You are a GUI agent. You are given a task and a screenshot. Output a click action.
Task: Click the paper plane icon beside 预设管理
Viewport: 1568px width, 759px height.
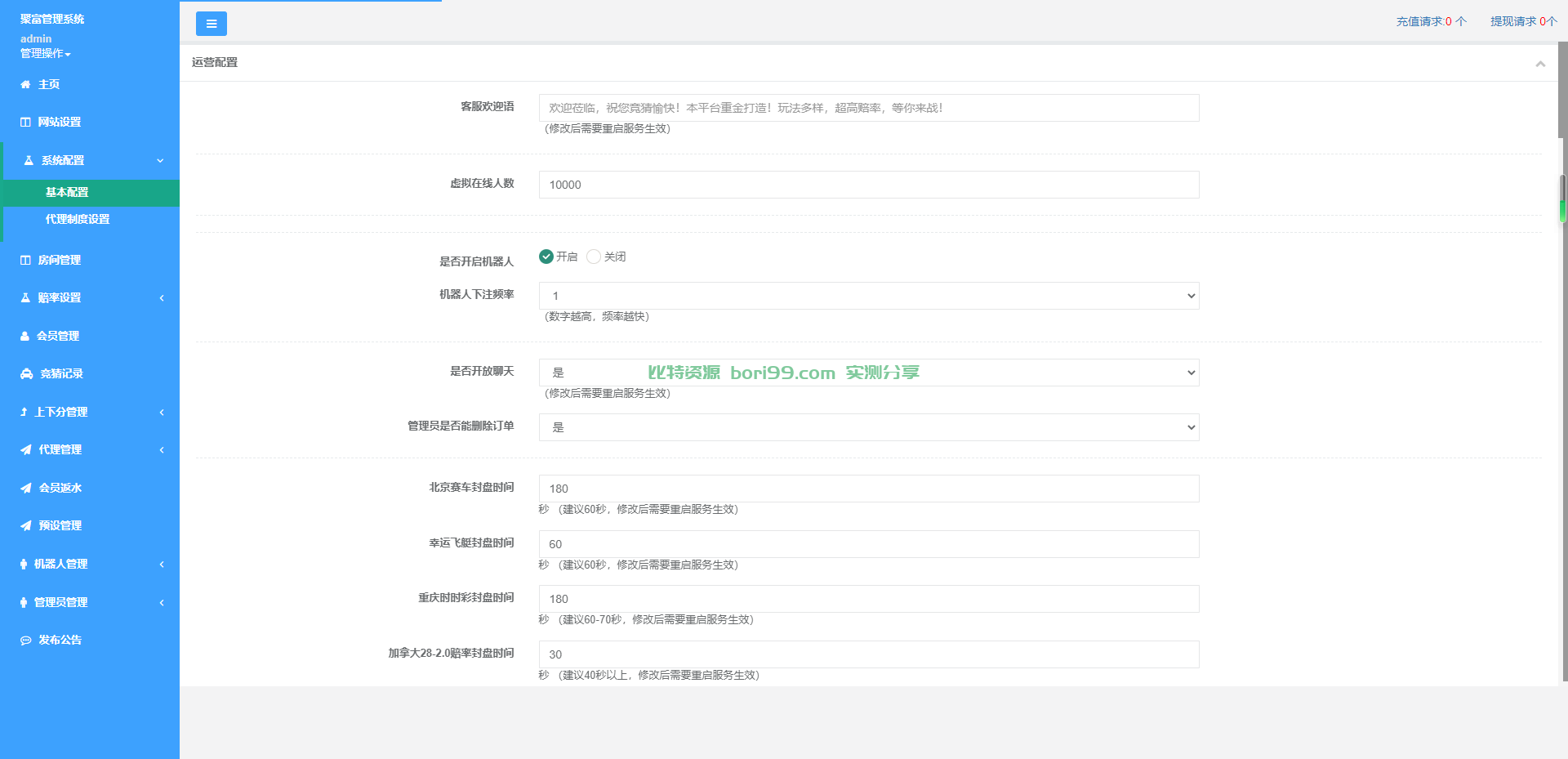coord(26,525)
